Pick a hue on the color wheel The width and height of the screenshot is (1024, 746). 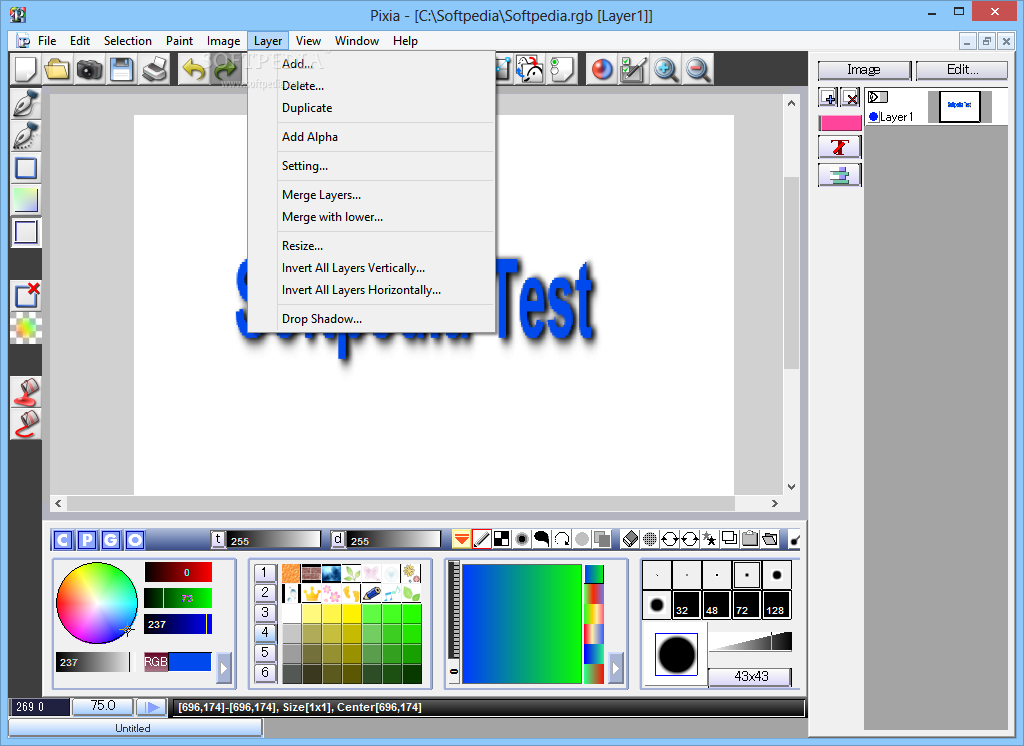click(x=97, y=603)
